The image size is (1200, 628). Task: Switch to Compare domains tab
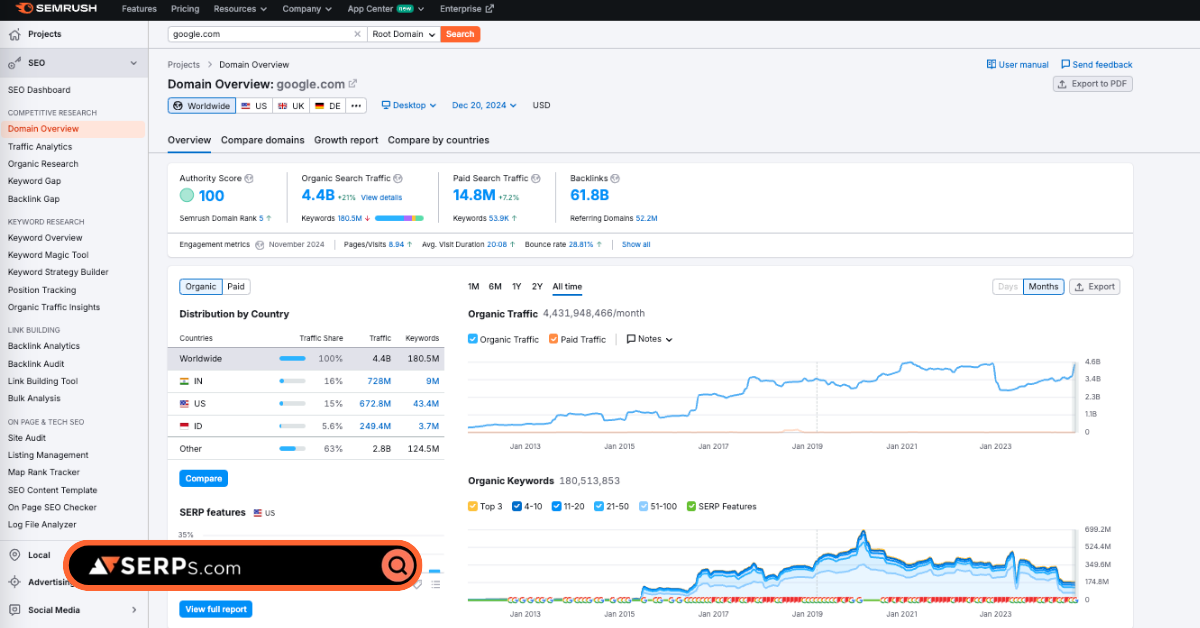click(x=263, y=140)
